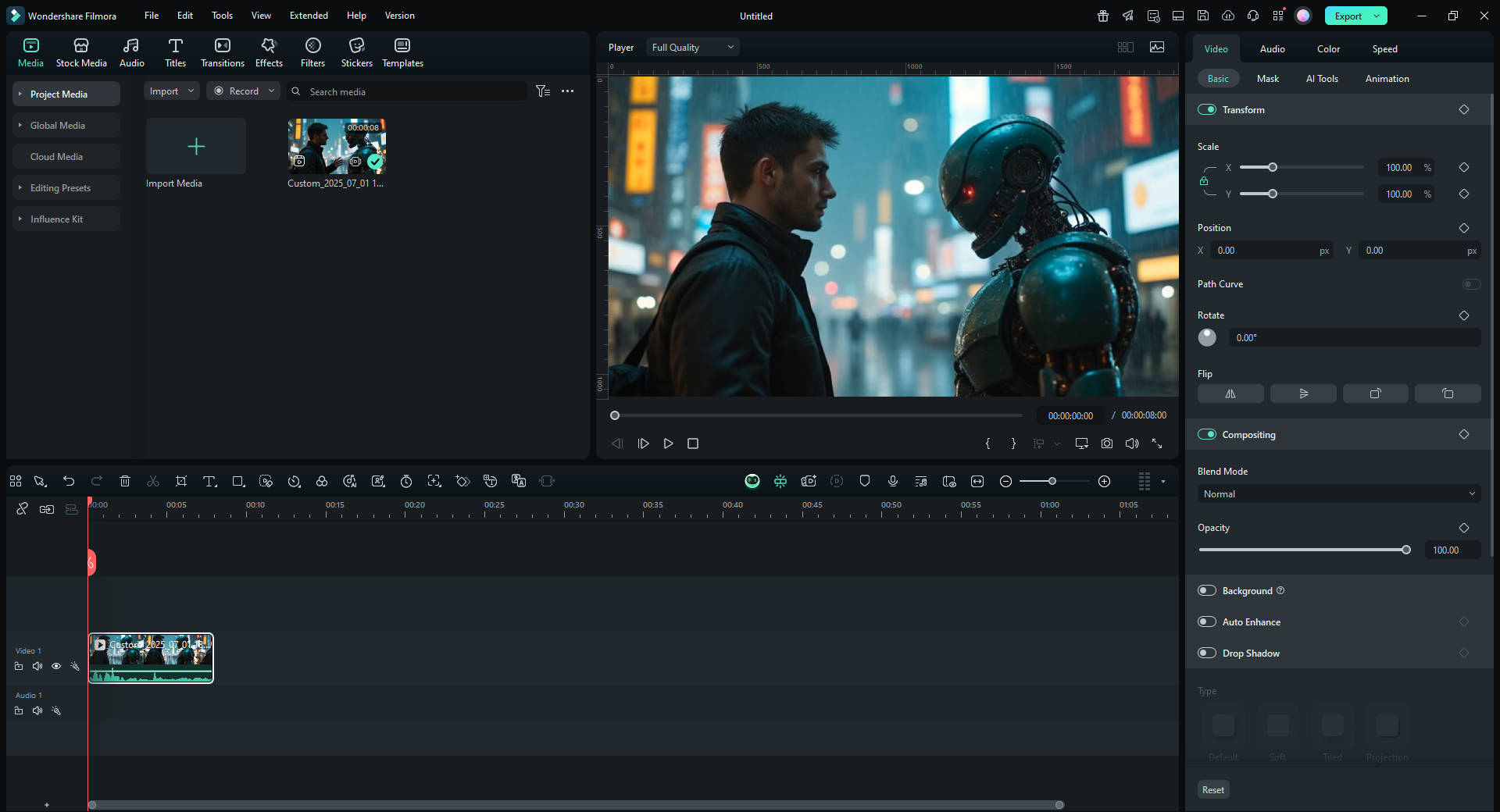This screenshot has width=1500, height=812.
Task: Toggle the scale aspect ratio lock
Action: coord(1204,180)
